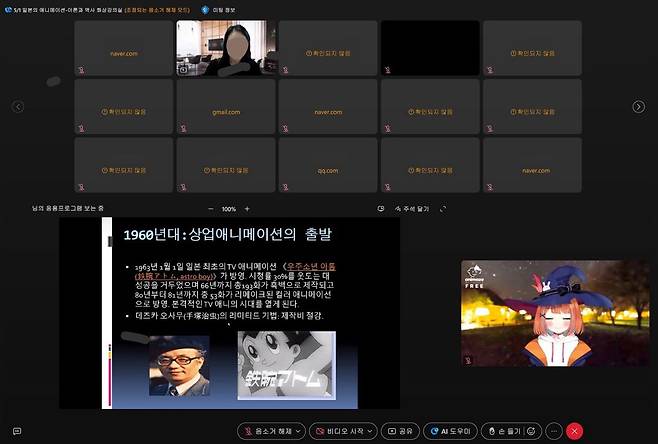Expand video options arrow beside 비디오 시작

[370, 431]
